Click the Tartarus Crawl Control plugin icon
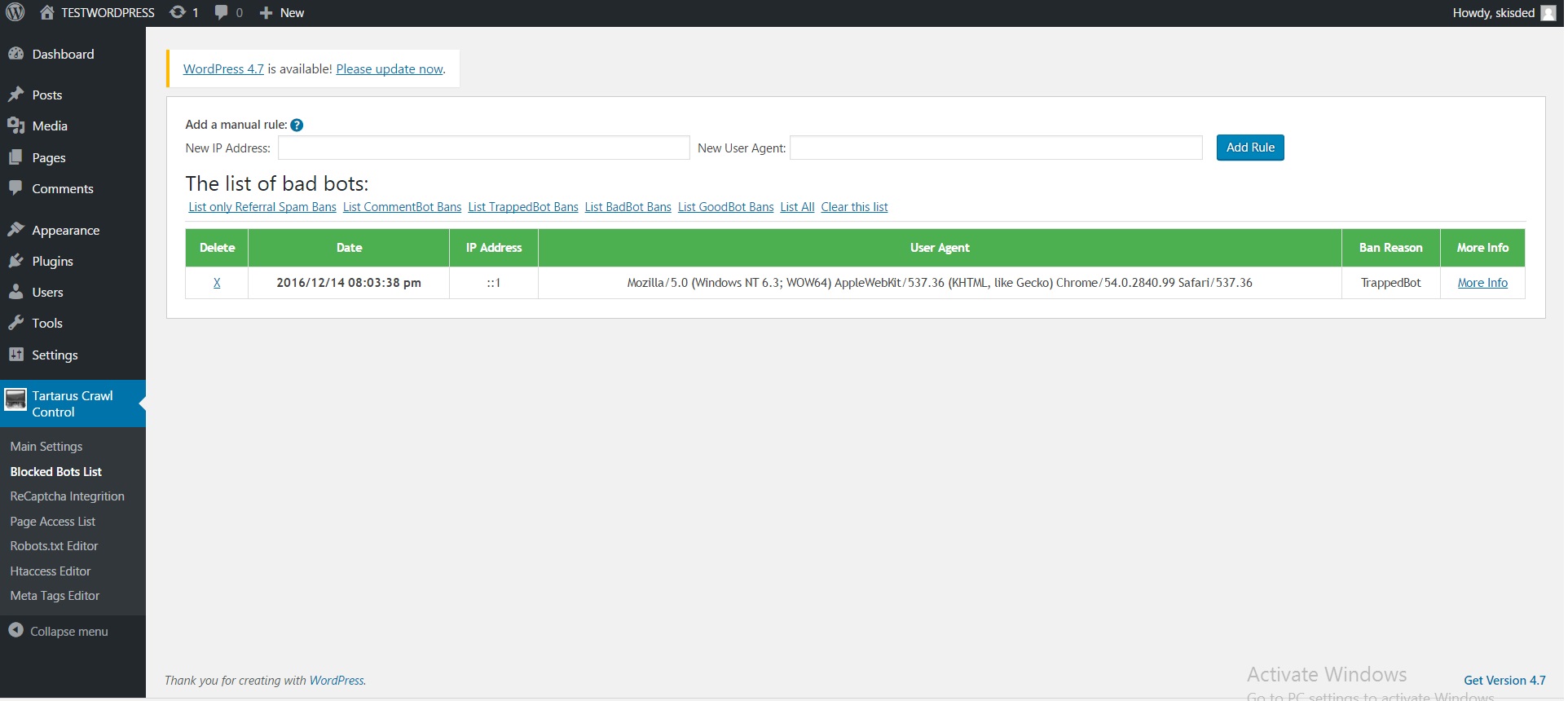 pyautogui.click(x=15, y=399)
